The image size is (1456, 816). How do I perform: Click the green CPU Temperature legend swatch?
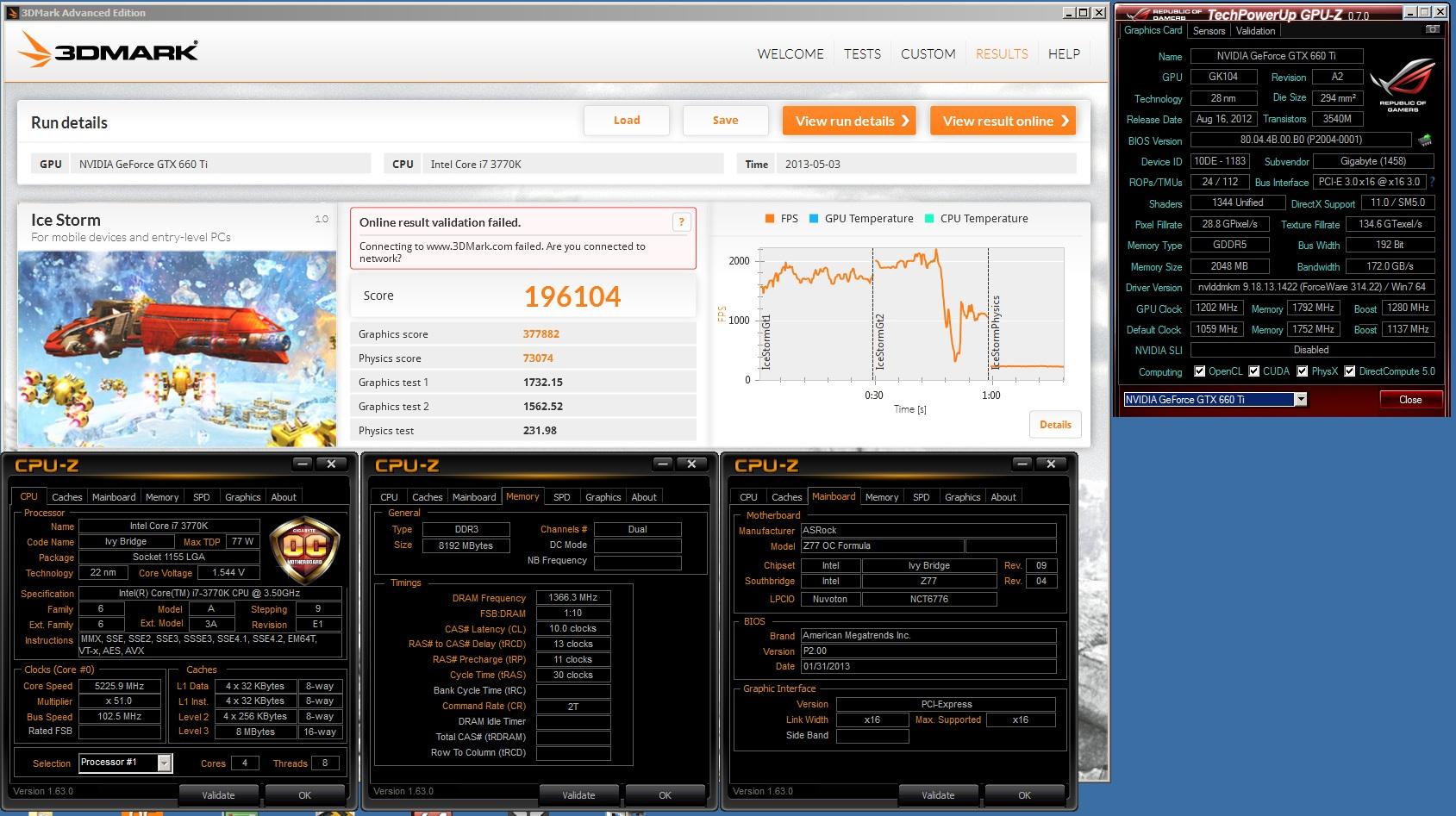(929, 219)
